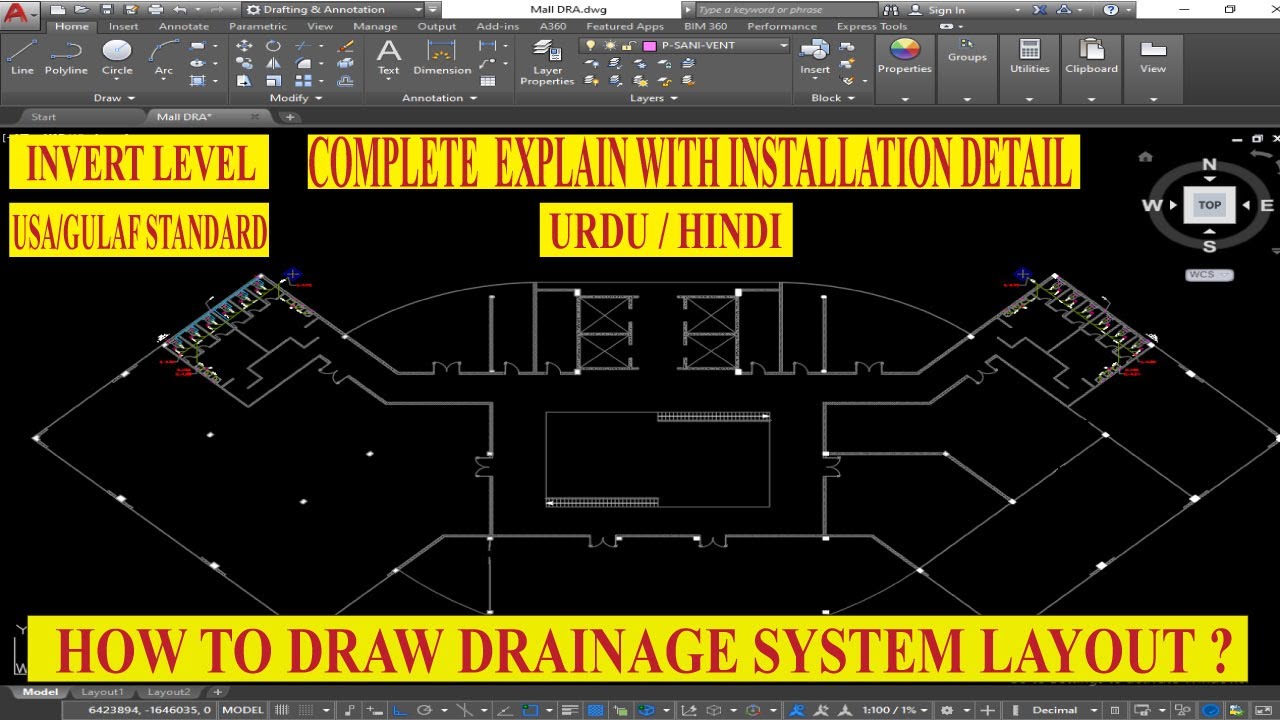
Task: Expand the Draw panel
Action: coord(113,98)
